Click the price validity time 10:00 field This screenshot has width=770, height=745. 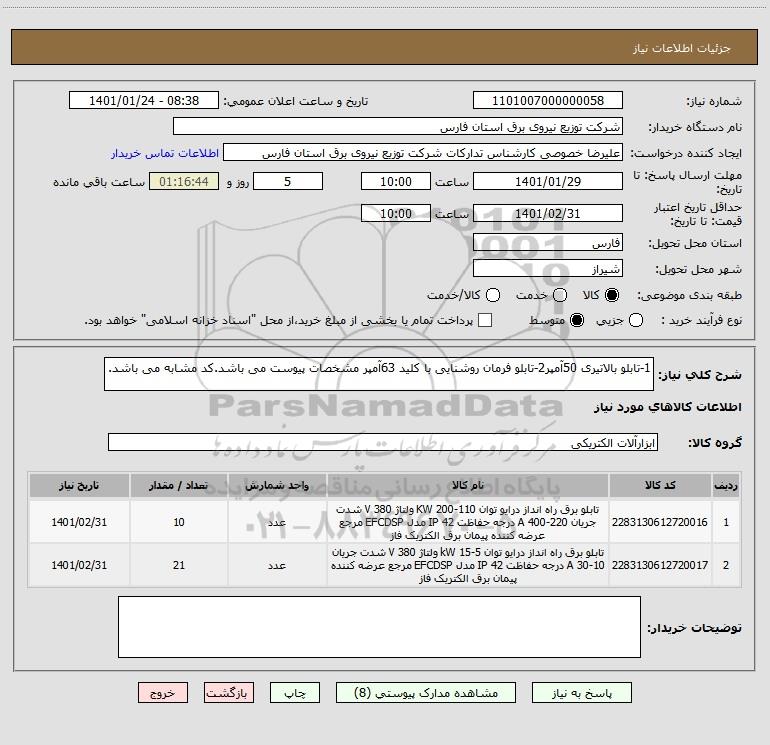396,213
